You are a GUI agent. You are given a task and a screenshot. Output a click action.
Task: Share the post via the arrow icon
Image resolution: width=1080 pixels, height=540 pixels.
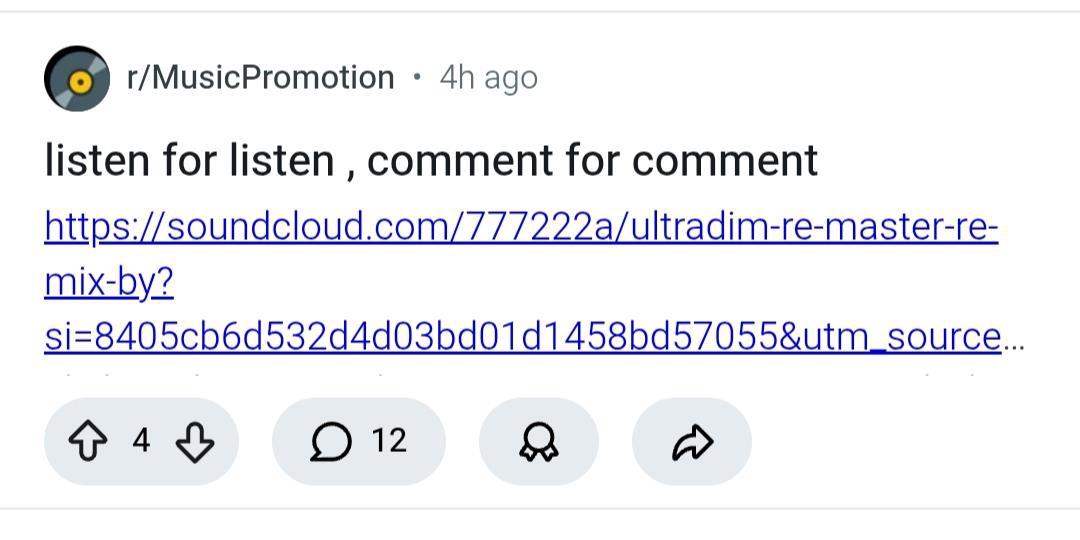(692, 441)
